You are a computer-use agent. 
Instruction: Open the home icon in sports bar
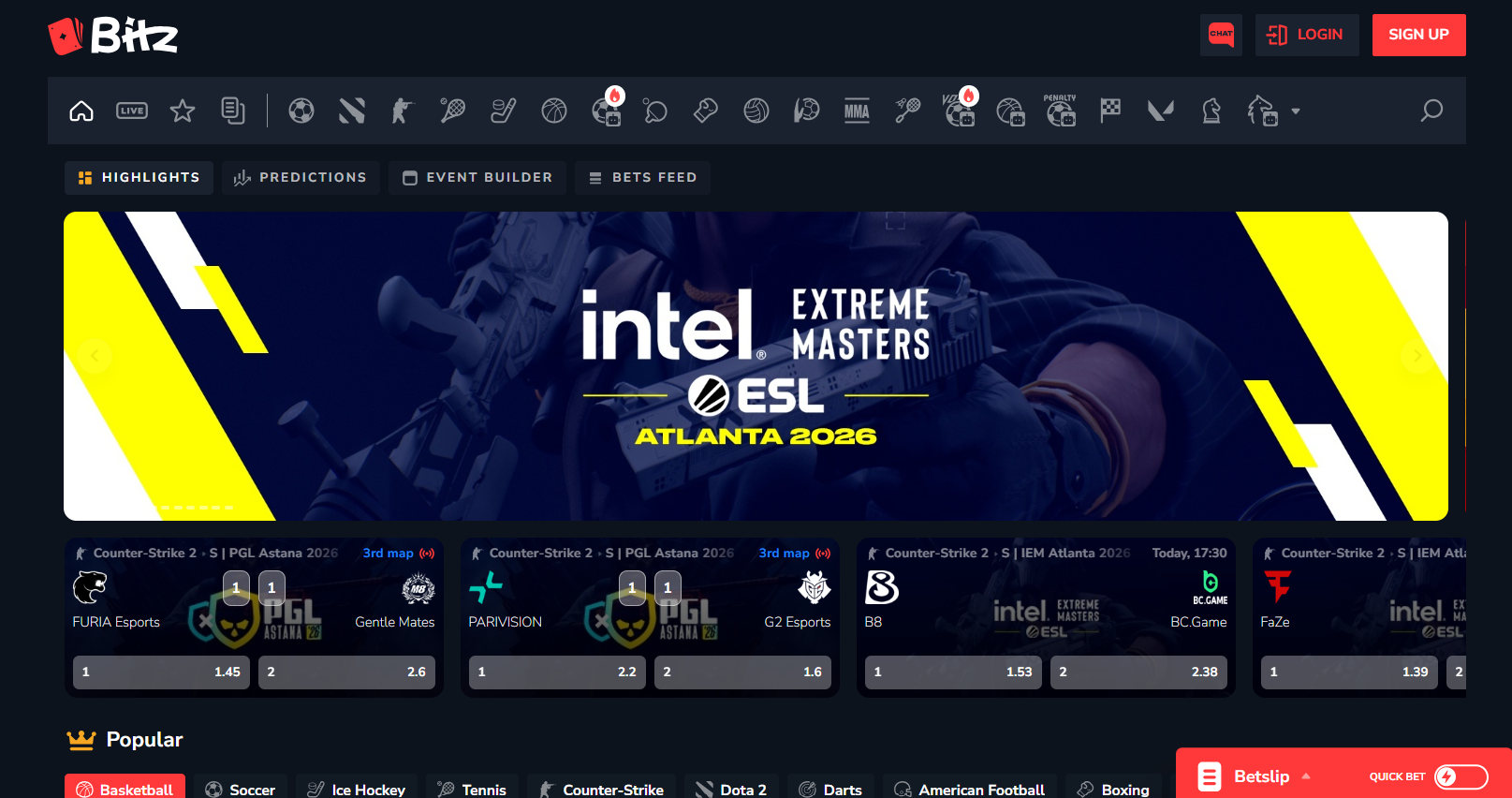tap(81, 111)
